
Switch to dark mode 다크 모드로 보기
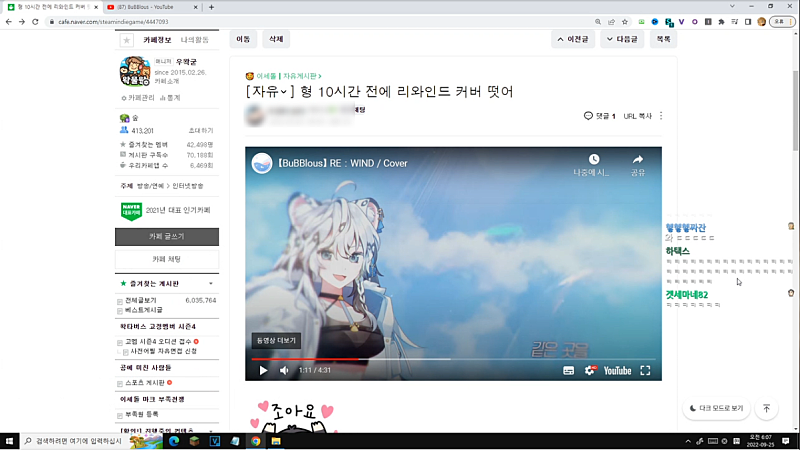coord(716,408)
